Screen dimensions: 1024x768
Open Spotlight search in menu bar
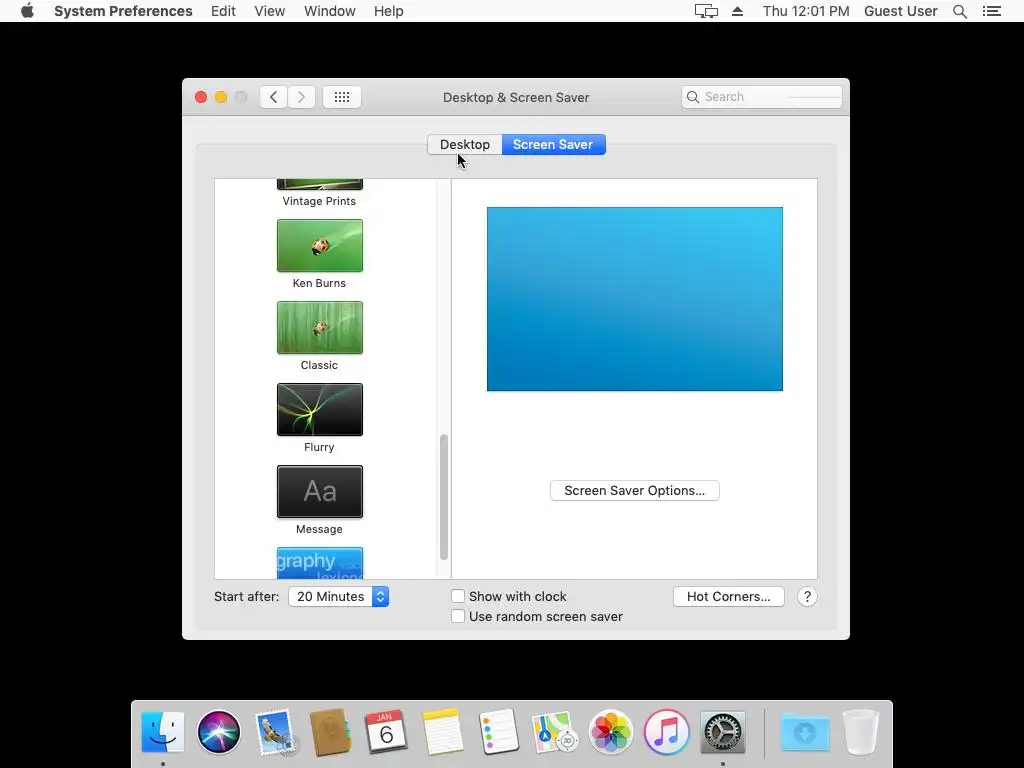coord(960,11)
